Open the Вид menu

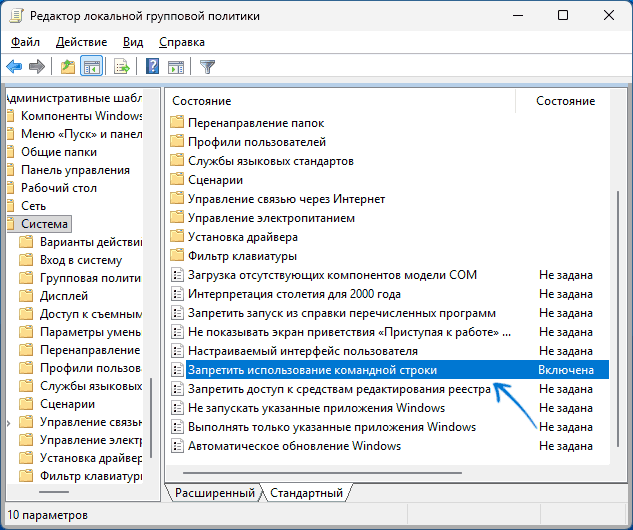pyautogui.click(x=133, y=42)
